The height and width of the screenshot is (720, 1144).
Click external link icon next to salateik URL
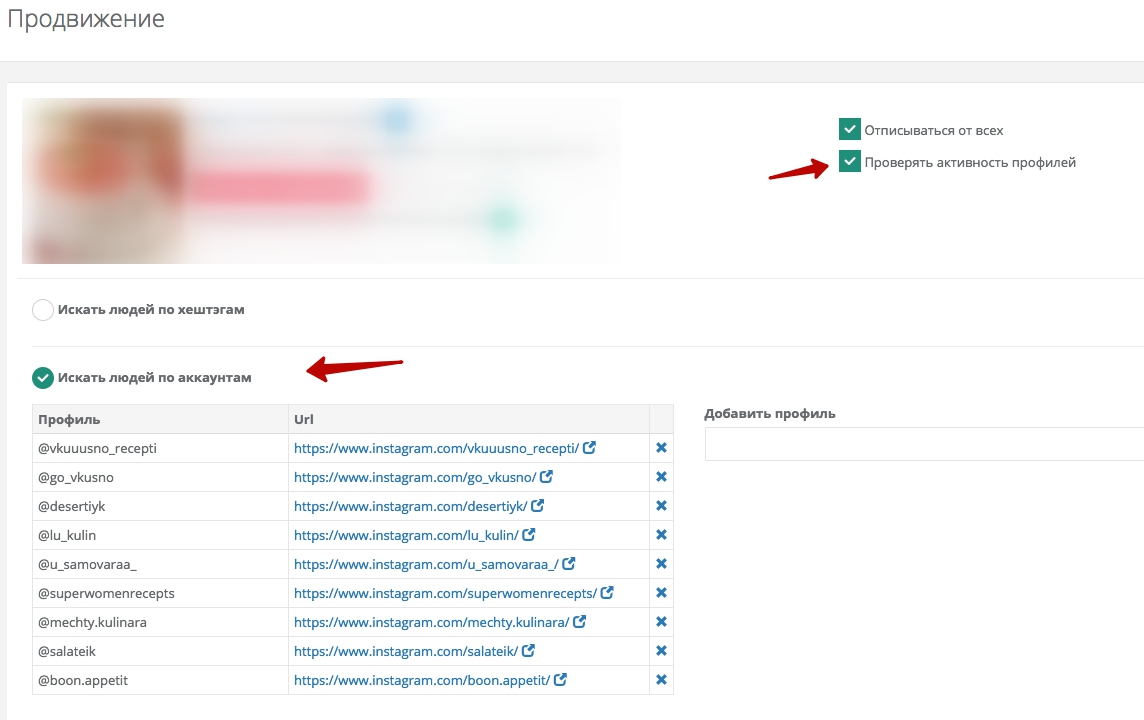(x=529, y=651)
